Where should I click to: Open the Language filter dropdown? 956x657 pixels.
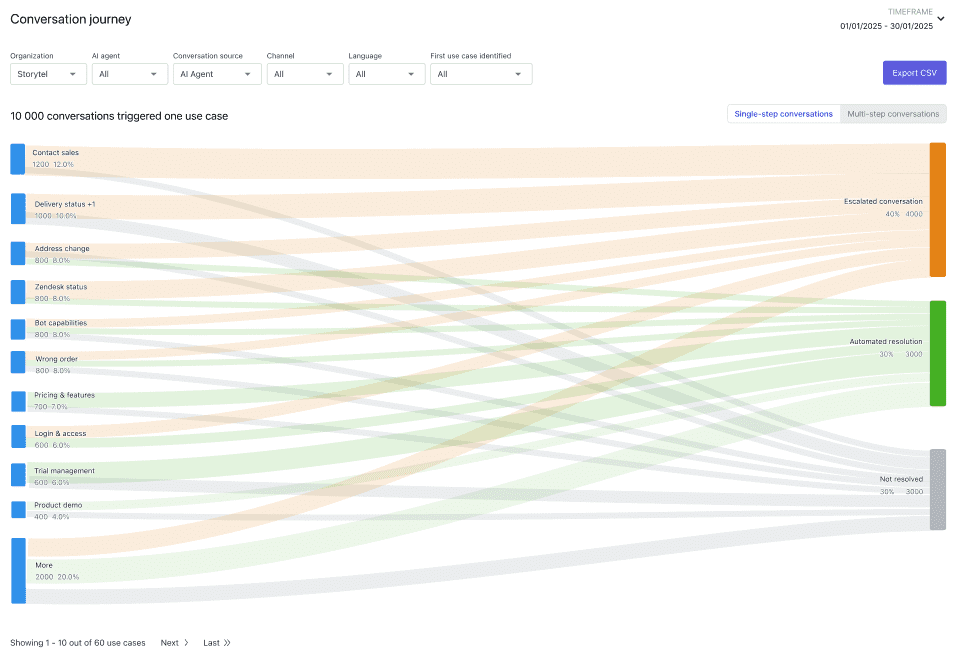click(387, 74)
